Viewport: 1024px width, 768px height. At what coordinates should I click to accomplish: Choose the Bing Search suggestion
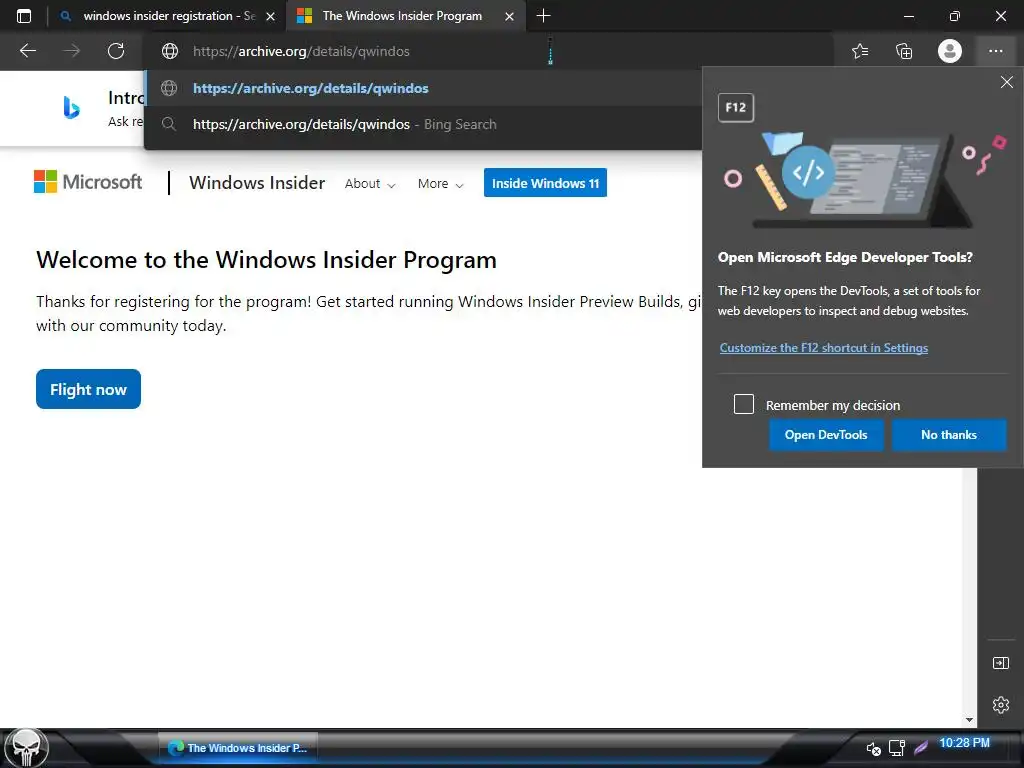coord(423,124)
